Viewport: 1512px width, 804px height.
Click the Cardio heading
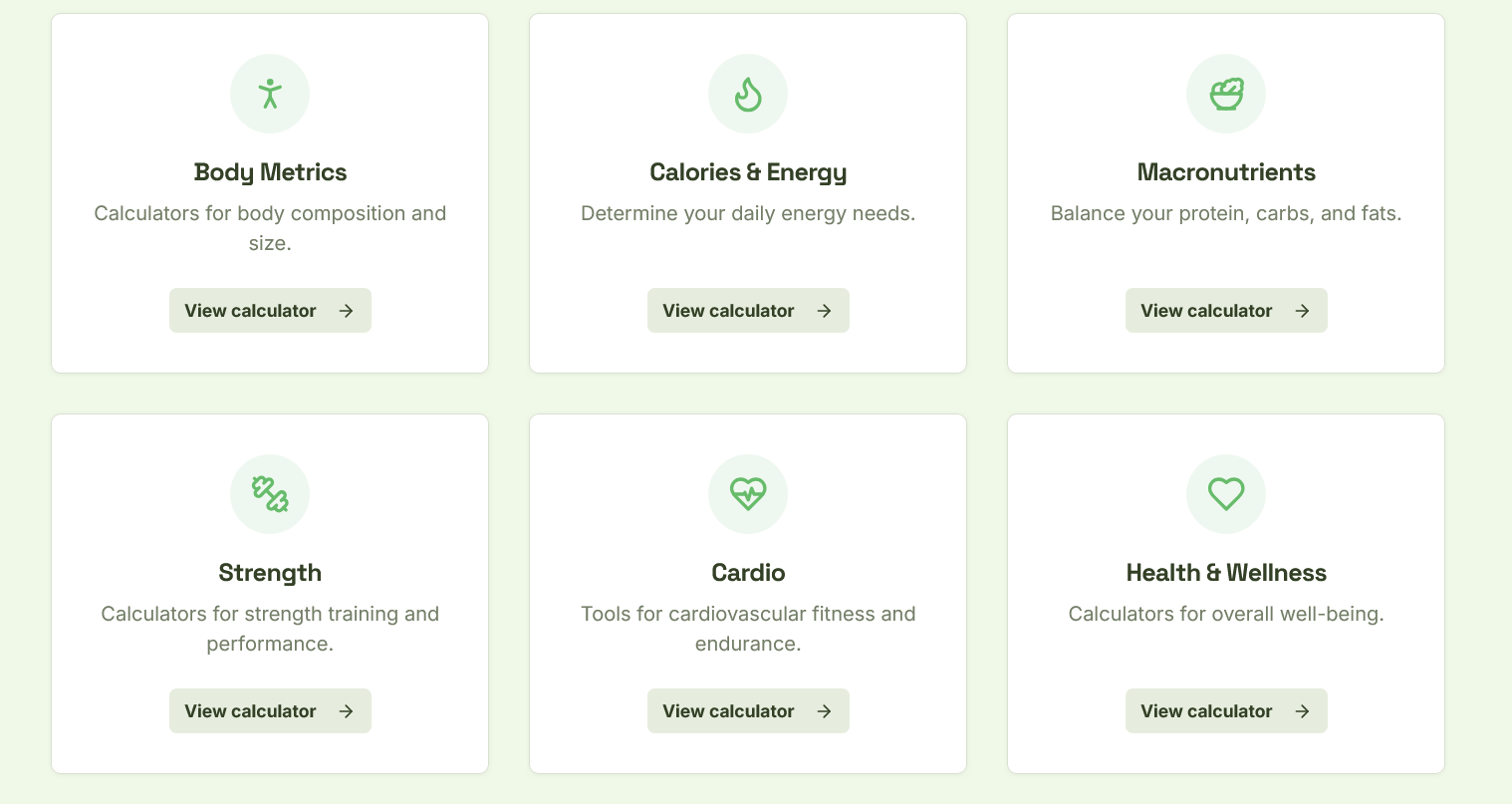748,572
